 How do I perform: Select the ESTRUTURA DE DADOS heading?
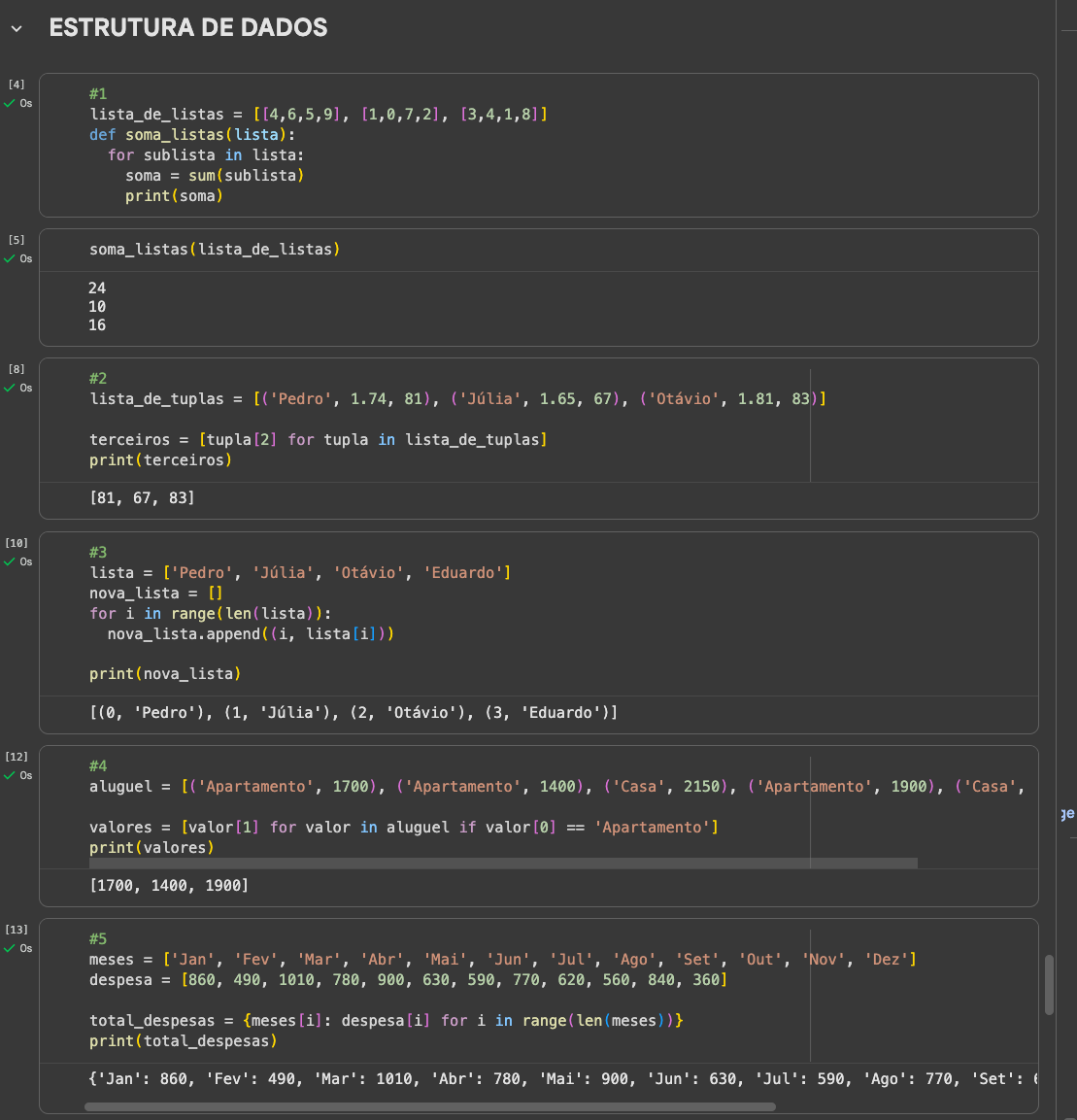[x=188, y=28]
